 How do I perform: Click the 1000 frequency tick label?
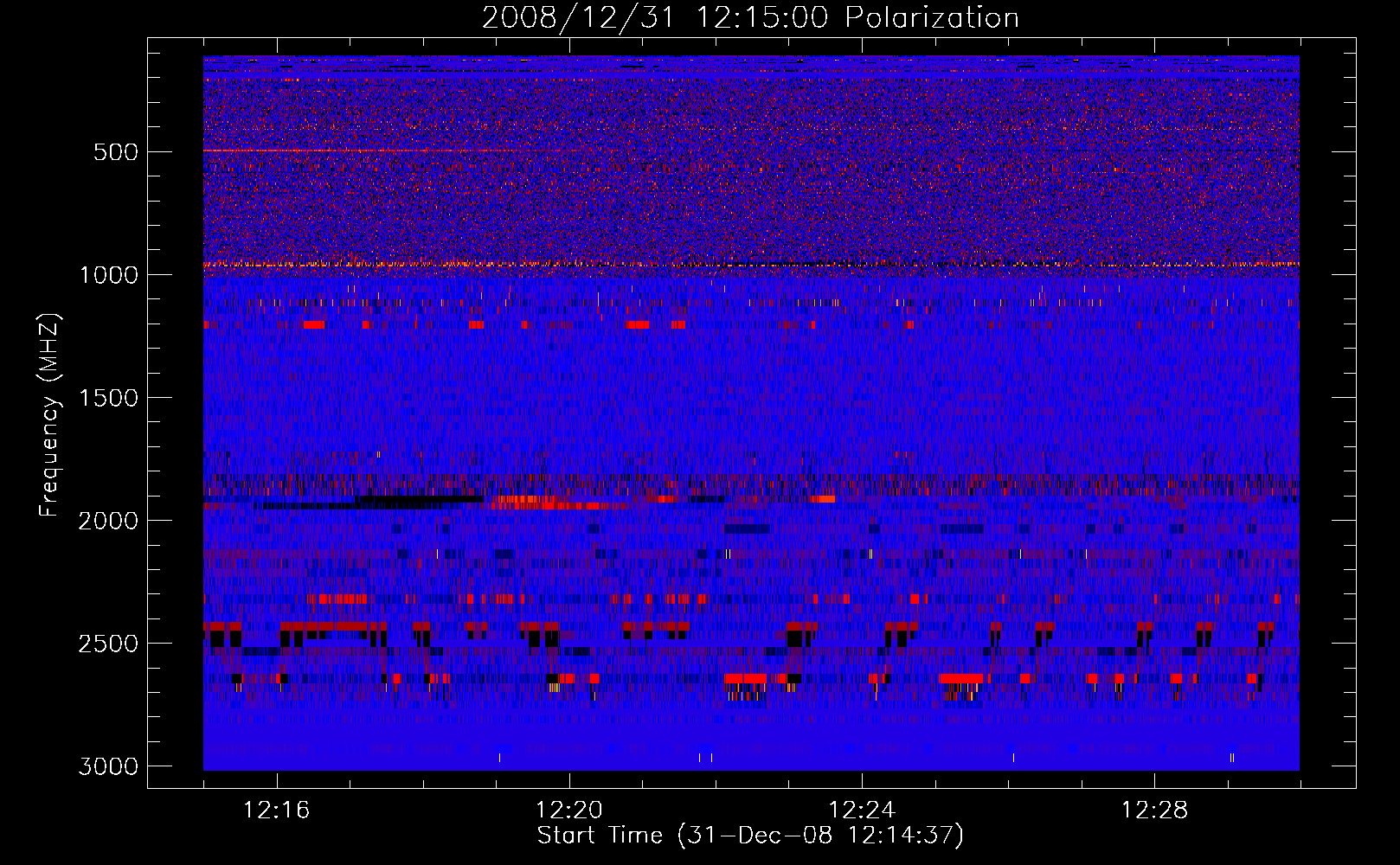click(108, 275)
